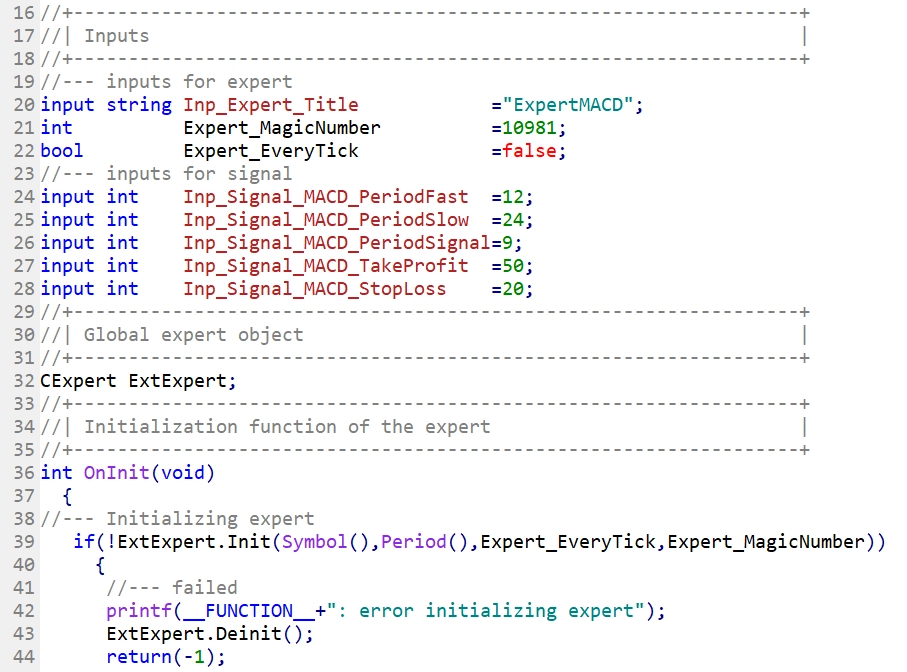Click the value 50 on line 27
Viewport: 907px width, 672px height.
click(x=513, y=266)
